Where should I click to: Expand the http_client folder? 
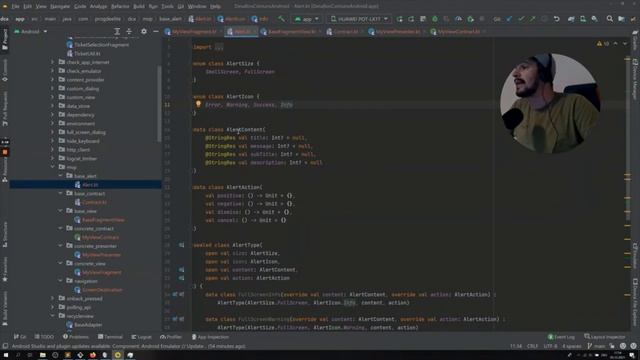(52, 150)
